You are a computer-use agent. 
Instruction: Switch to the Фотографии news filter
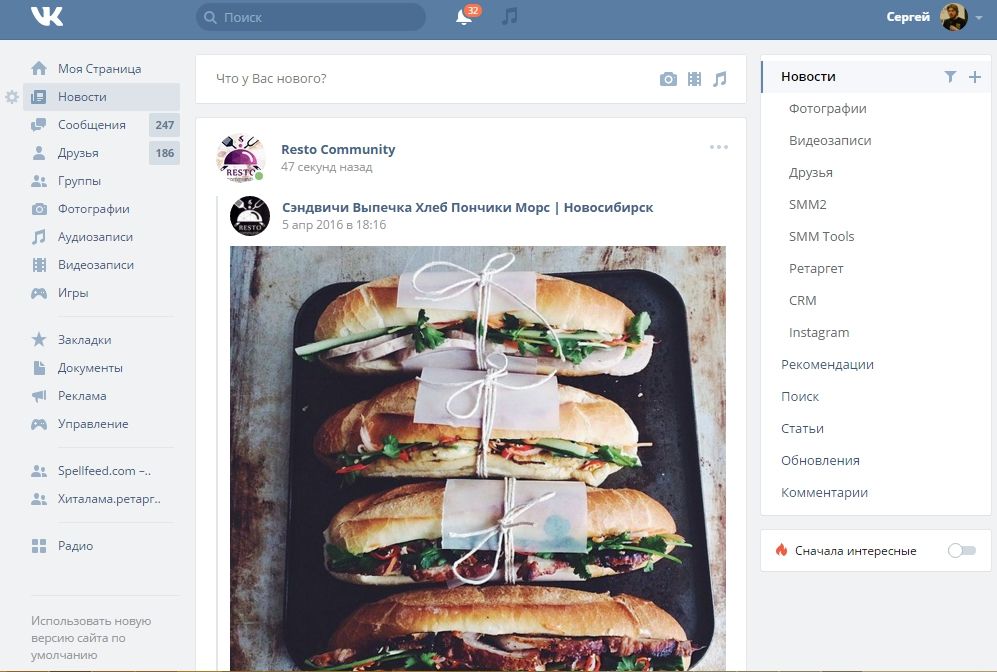827,108
